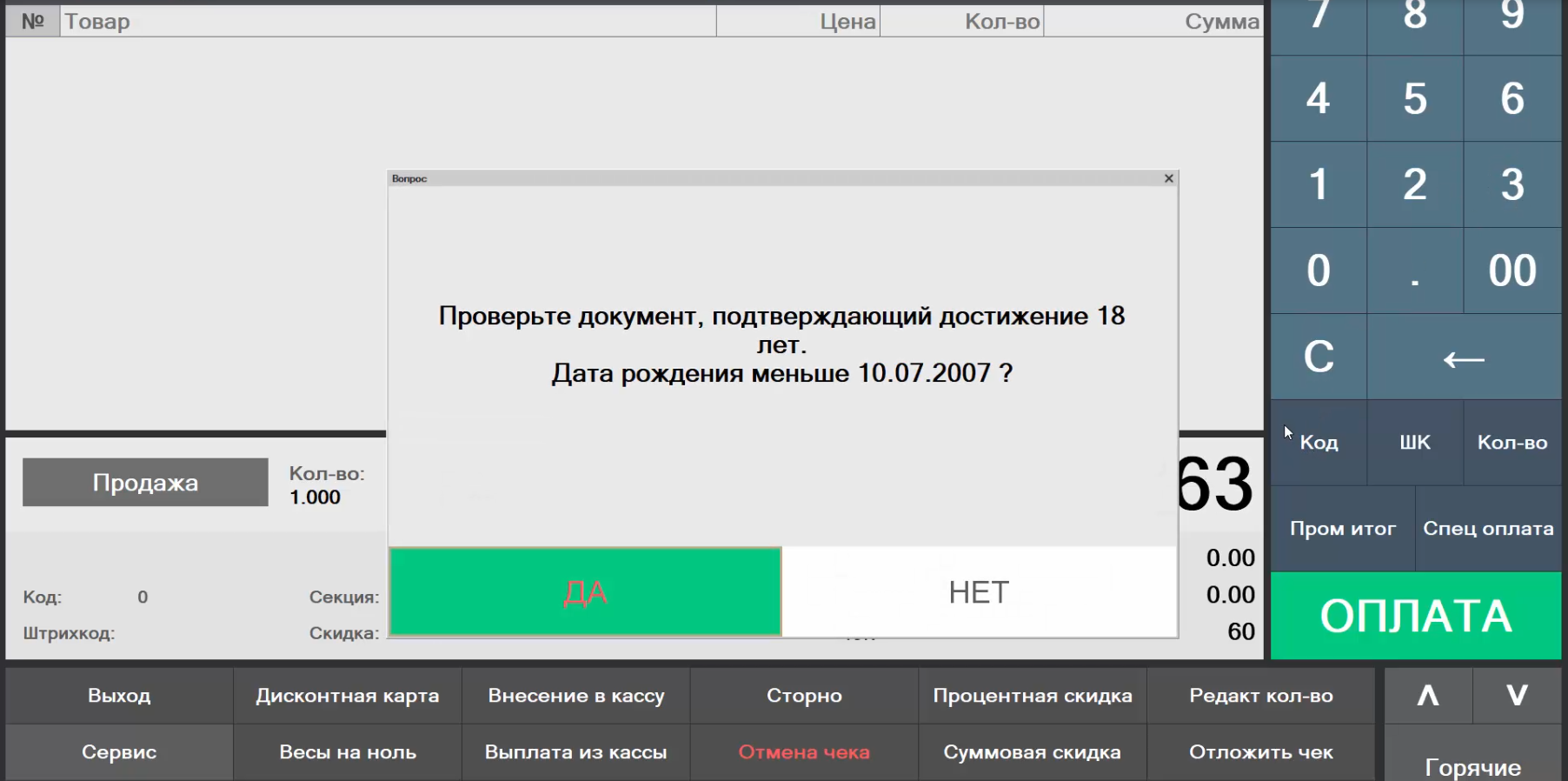
Task: Close the Вопрос dialog window
Action: [1169, 178]
